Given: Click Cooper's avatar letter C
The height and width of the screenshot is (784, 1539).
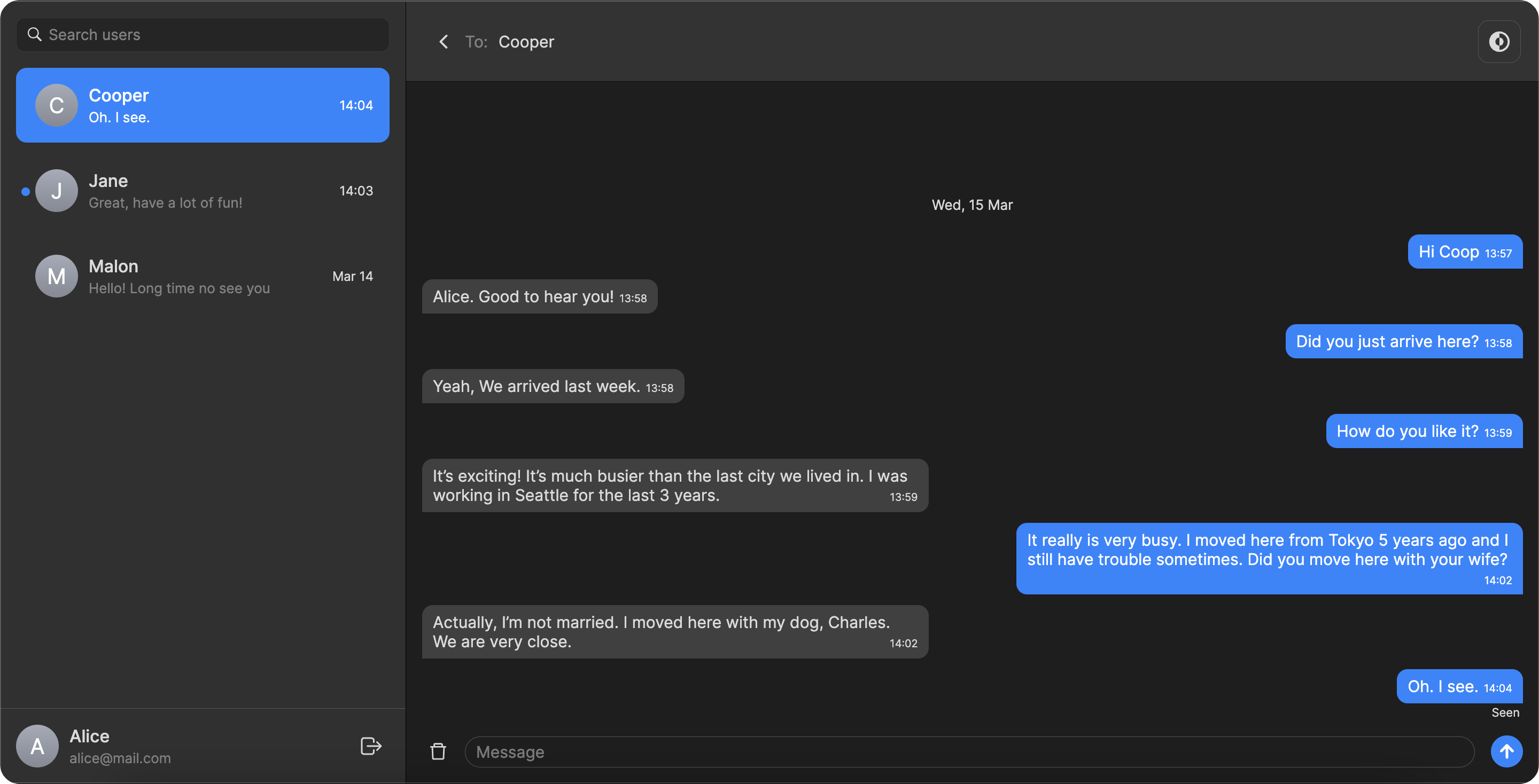Looking at the screenshot, I should [x=56, y=105].
